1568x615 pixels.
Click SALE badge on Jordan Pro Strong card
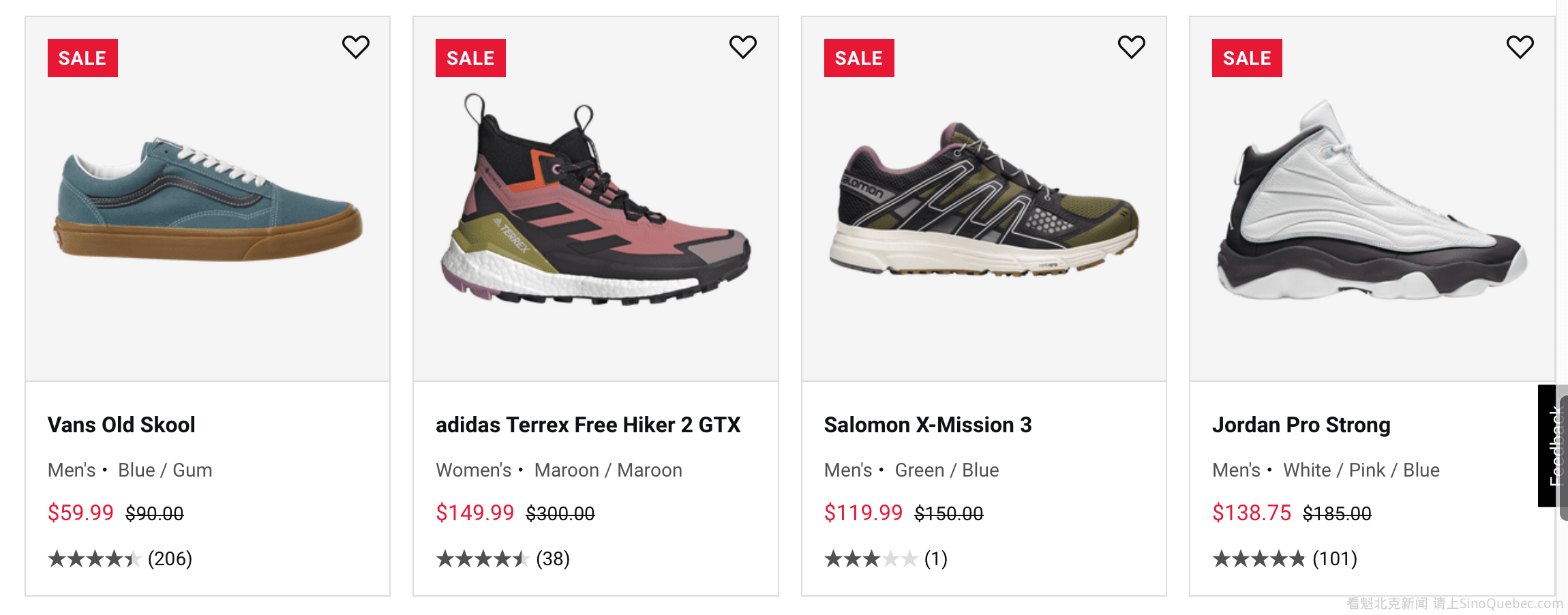click(x=1247, y=58)
